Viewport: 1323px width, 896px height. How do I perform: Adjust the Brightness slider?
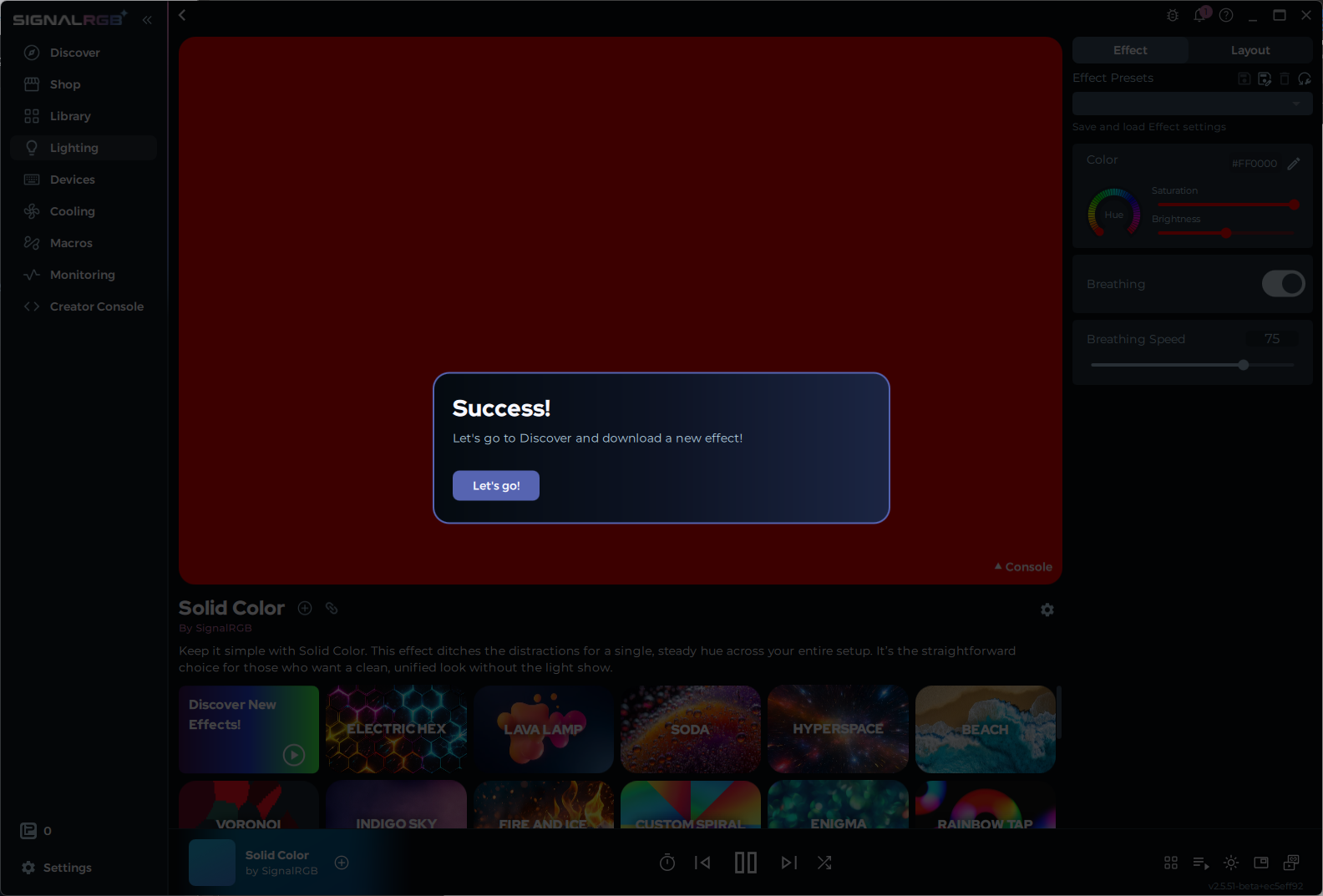click(1226, 233)
